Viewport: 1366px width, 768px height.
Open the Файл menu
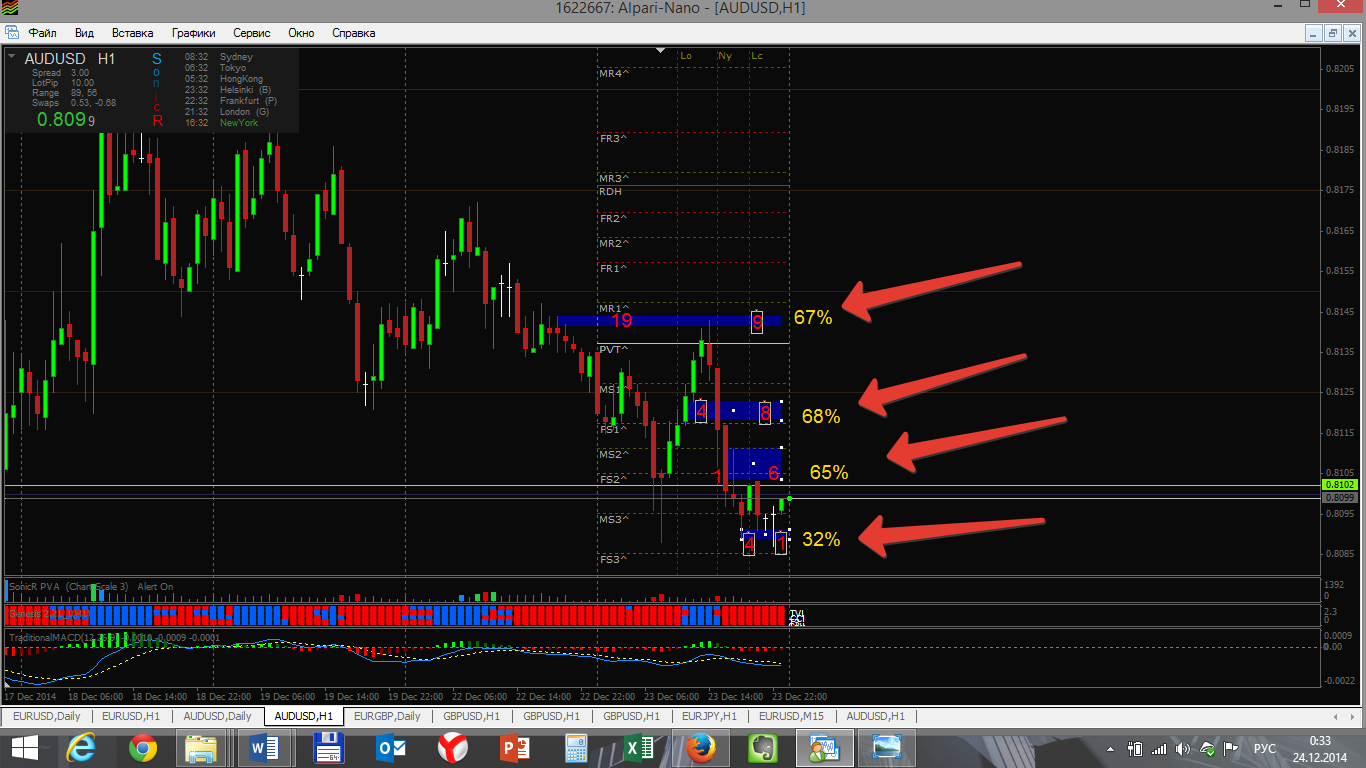tap(43, 33)
